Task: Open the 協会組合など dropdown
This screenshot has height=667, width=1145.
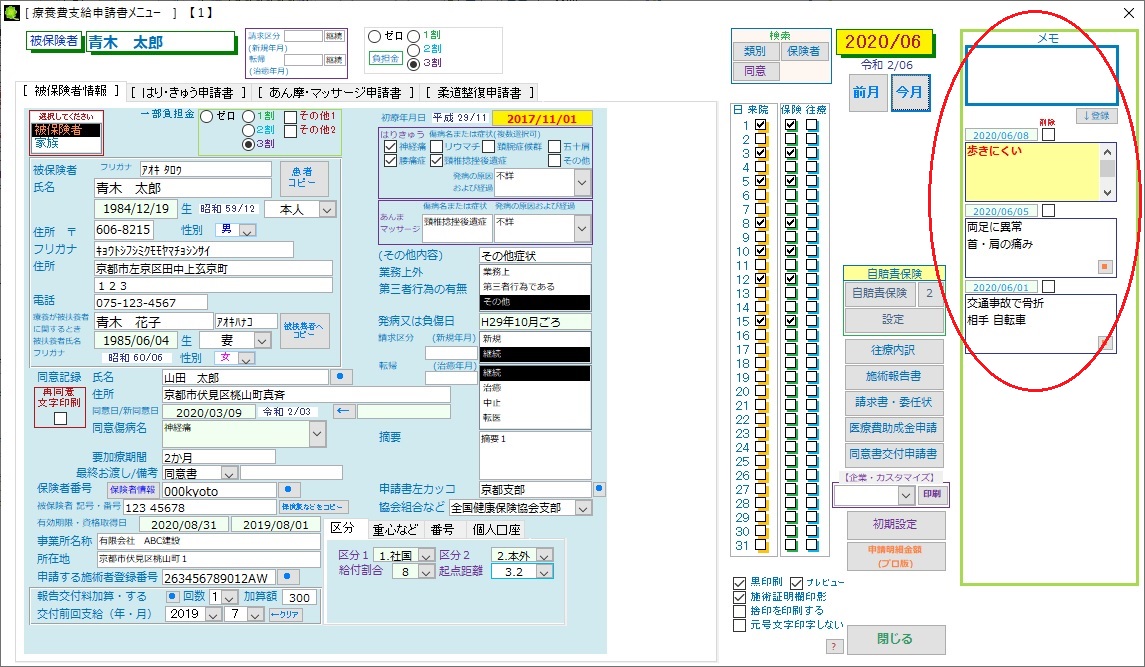Action: point(583,508)
